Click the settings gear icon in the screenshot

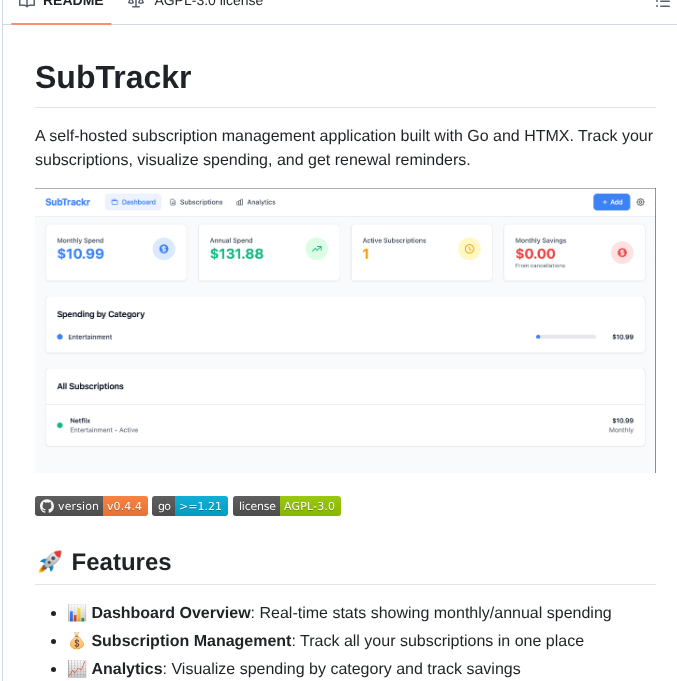641,202
